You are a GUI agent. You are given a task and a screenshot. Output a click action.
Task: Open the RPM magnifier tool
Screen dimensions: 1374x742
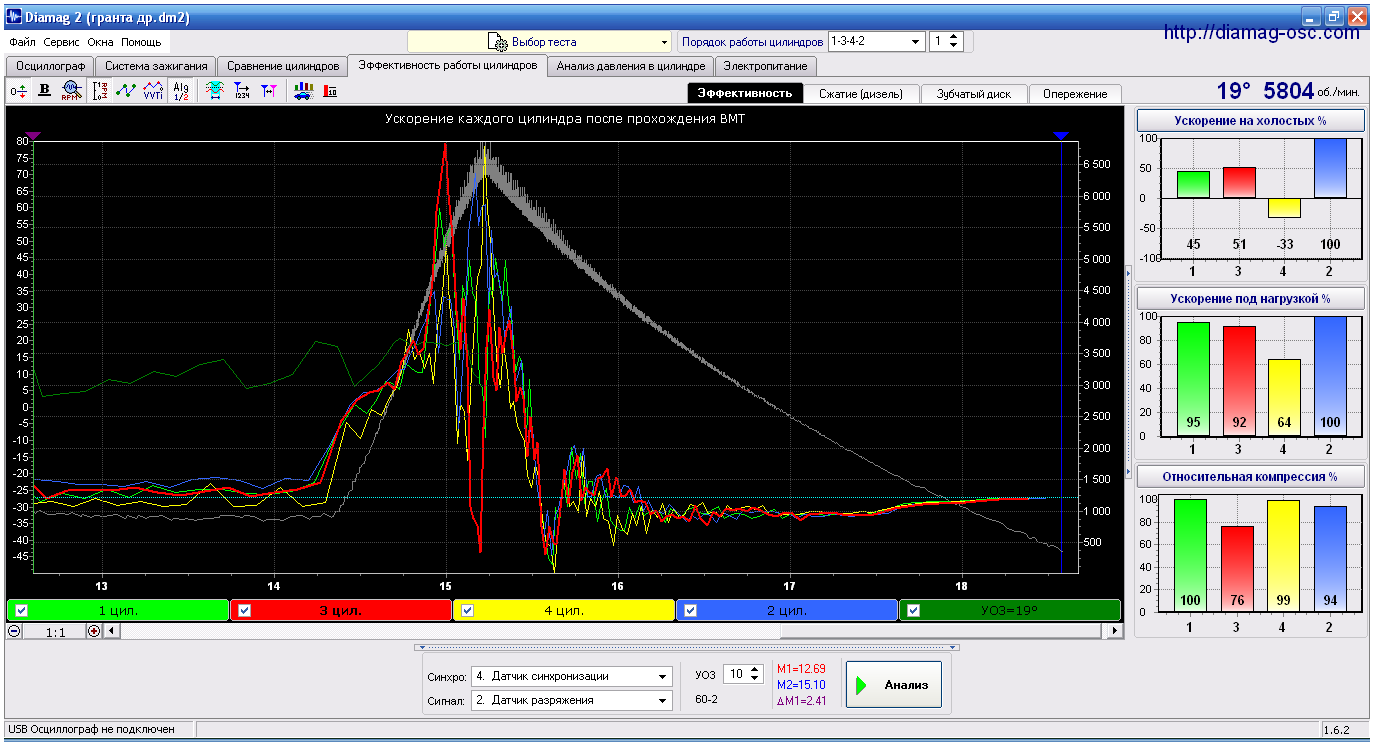(x=71, y=91)
